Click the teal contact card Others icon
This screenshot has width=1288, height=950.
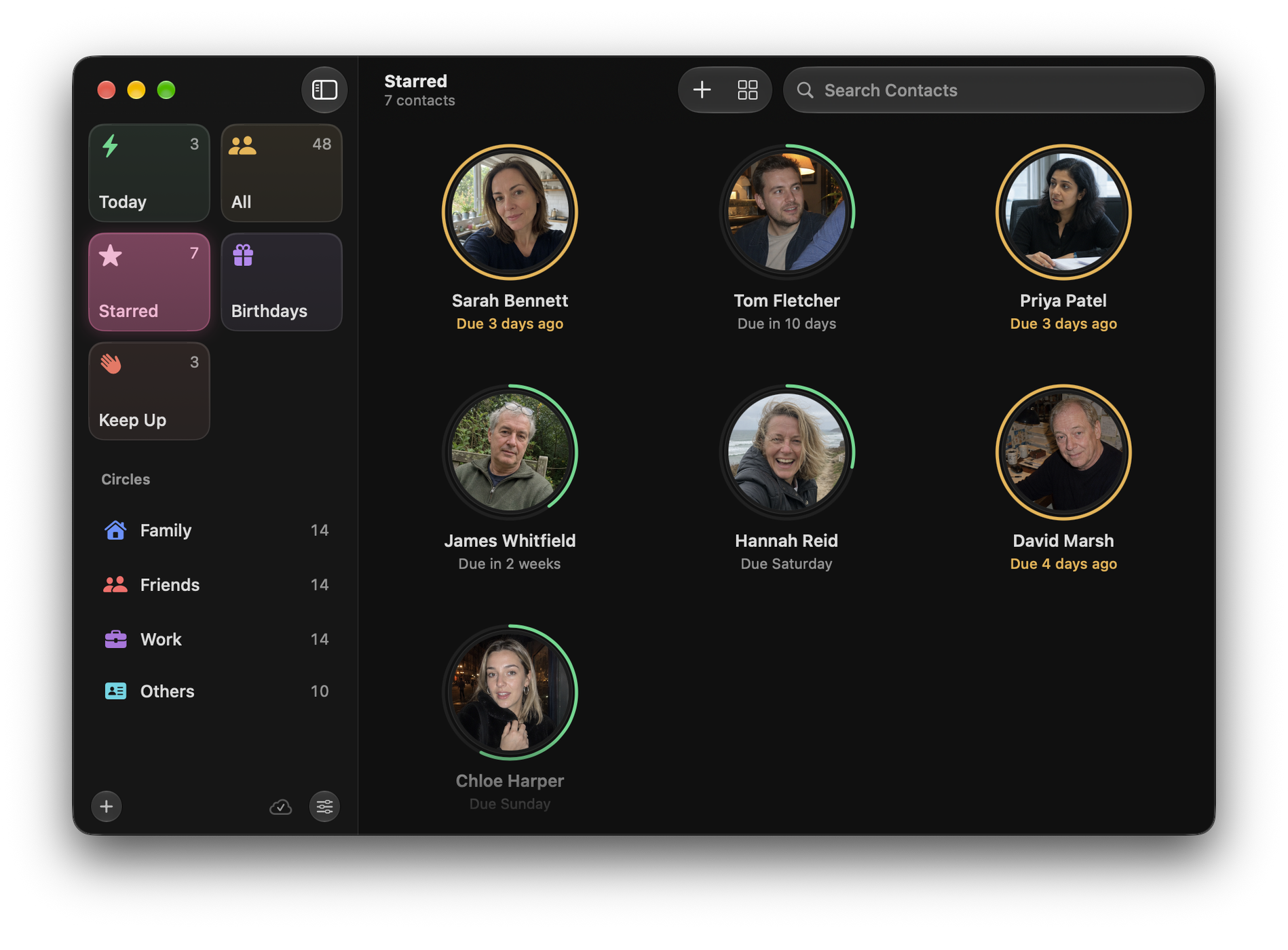pos(115,691)
